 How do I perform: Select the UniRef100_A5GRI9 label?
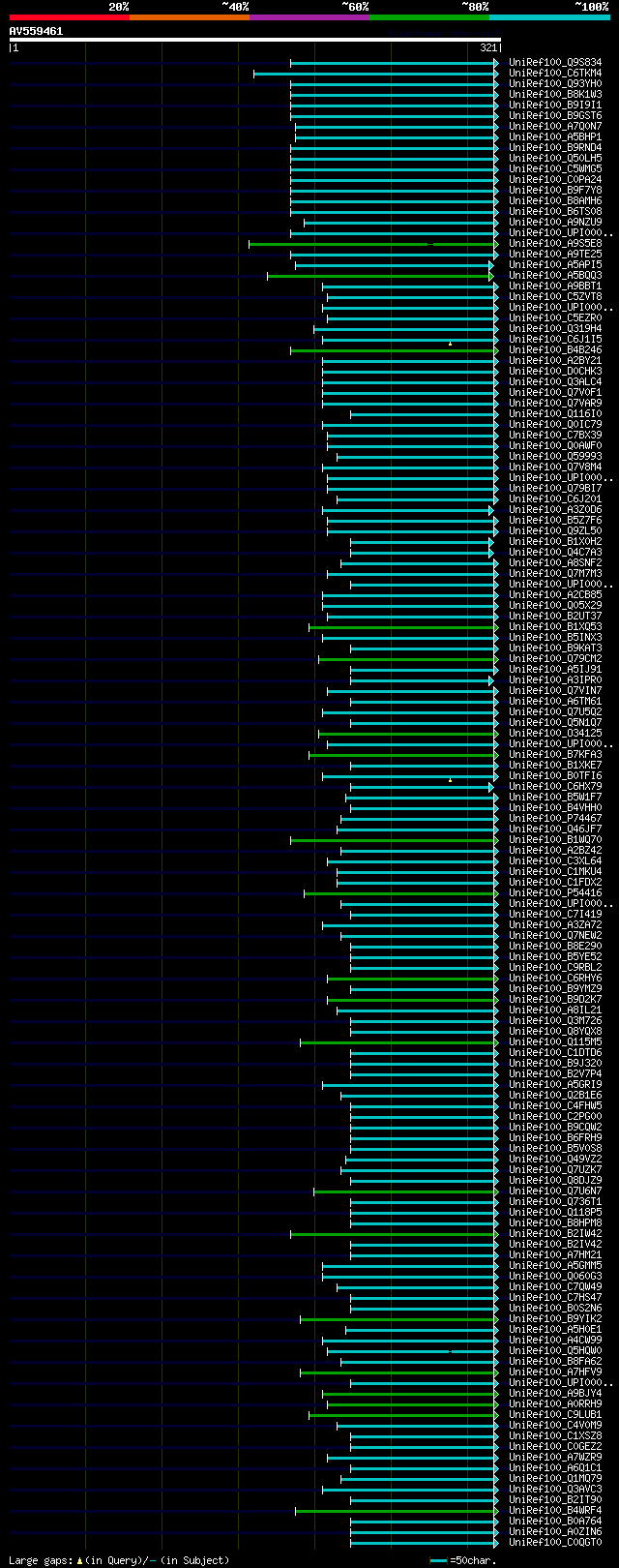[x=555, y=1085]
